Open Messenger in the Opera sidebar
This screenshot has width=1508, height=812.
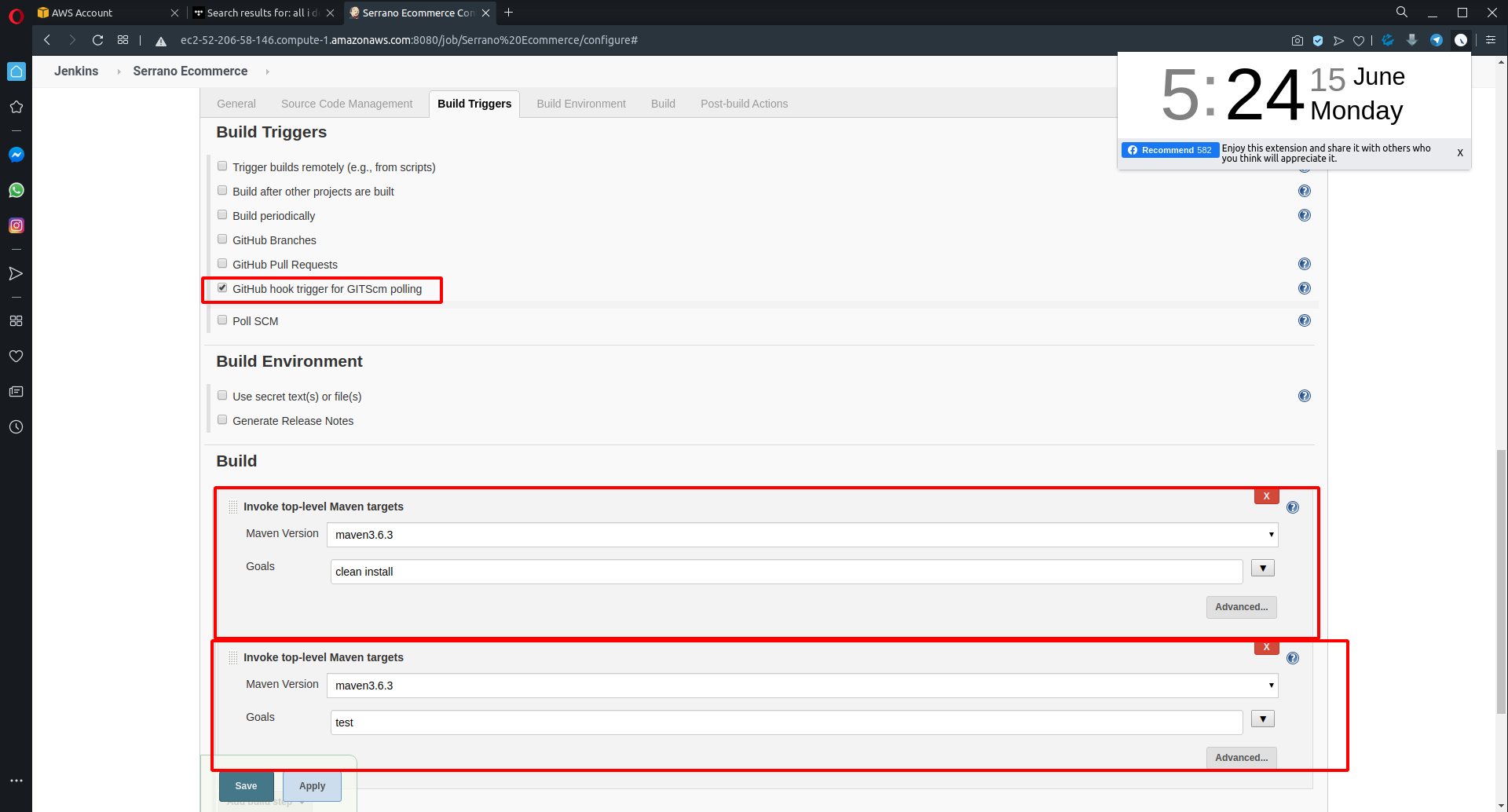[16, 155]
